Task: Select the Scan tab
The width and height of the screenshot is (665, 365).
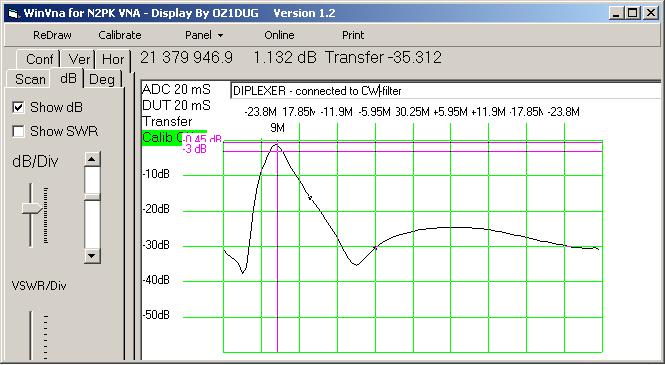Action: tap(30, 79)
